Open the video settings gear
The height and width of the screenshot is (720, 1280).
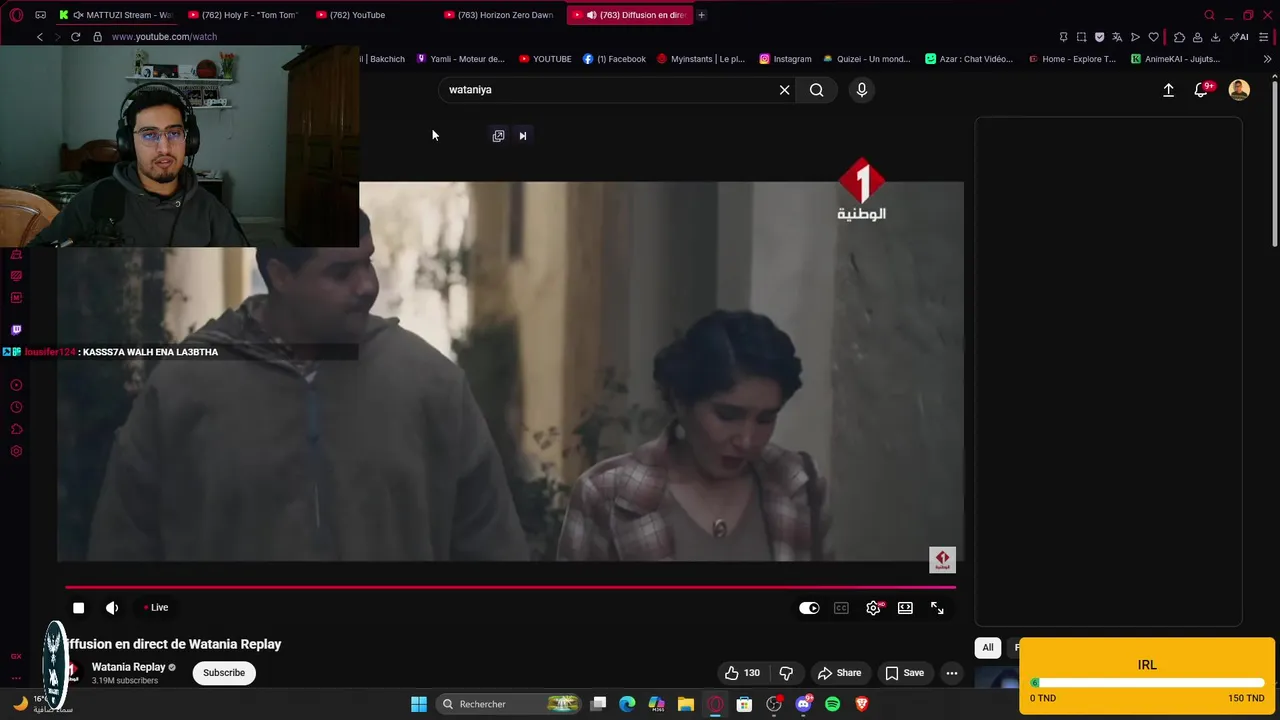point(873,608)
